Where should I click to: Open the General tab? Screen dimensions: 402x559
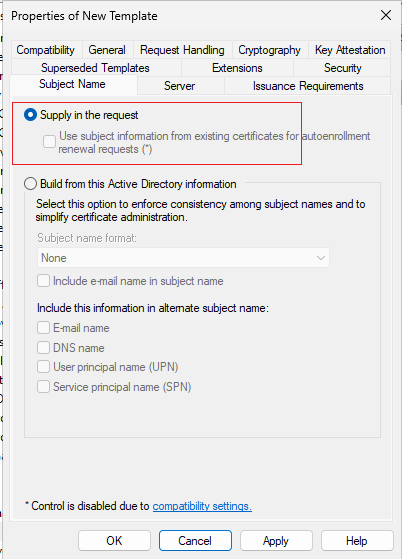(x=107, y=50)
